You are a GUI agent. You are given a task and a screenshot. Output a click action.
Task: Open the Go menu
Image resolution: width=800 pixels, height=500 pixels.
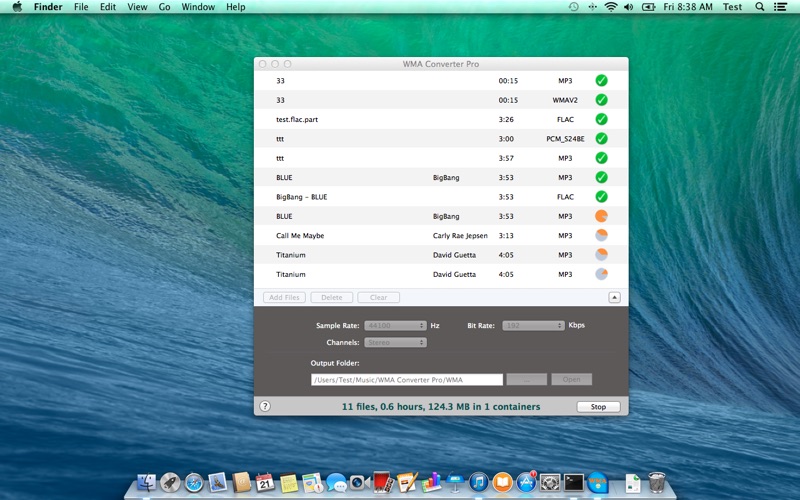pyautogui.click(x=164, y=7)
